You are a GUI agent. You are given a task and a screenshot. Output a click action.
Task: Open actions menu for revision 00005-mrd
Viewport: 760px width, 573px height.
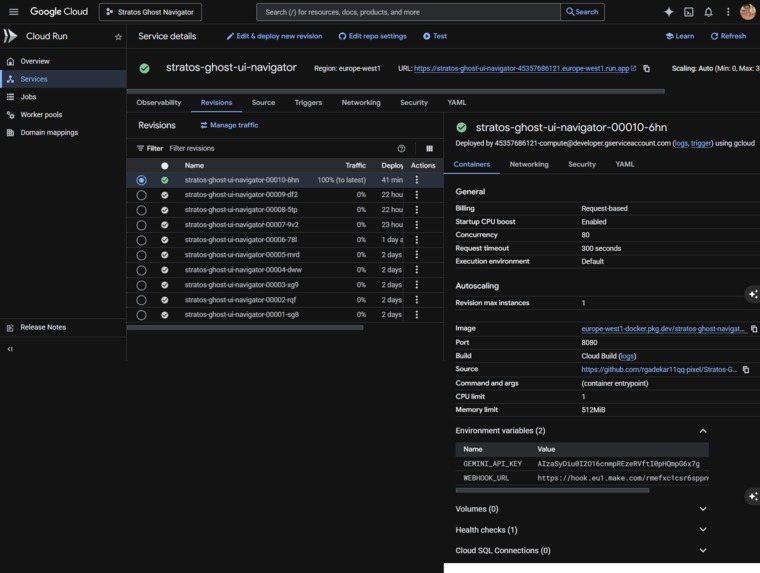click(416, 255)
